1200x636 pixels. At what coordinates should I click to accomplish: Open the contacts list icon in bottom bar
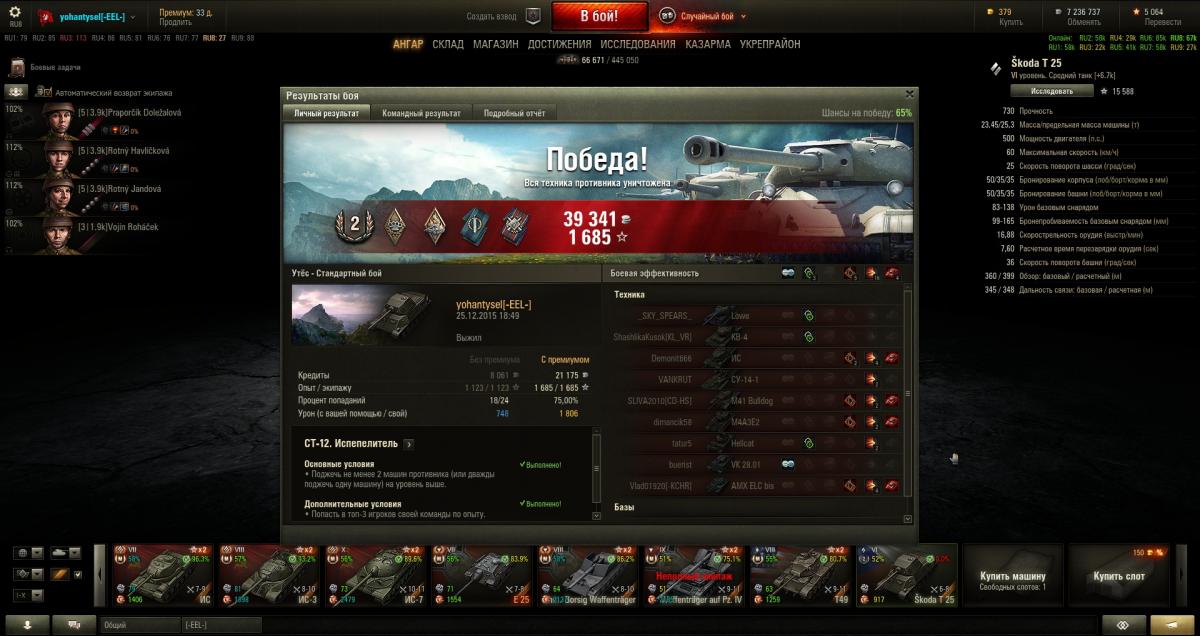[x=26, y=624]
